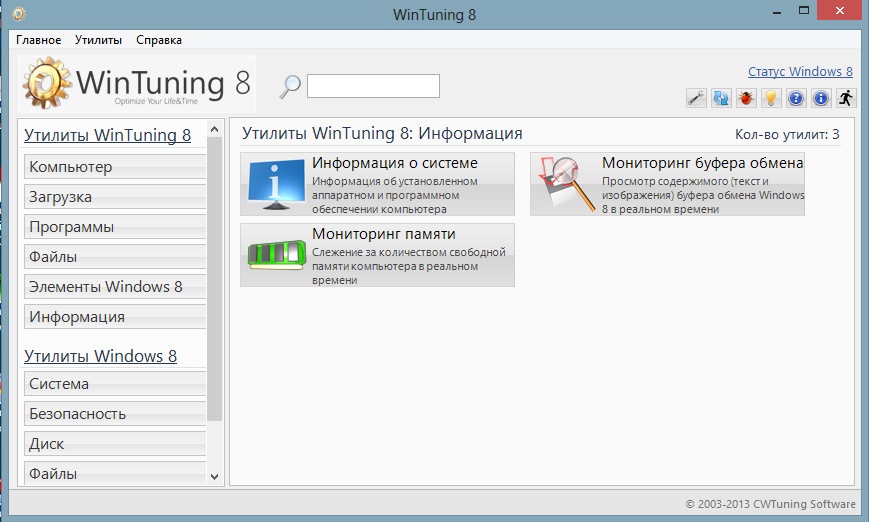Click the search input field

pos(373,86)
